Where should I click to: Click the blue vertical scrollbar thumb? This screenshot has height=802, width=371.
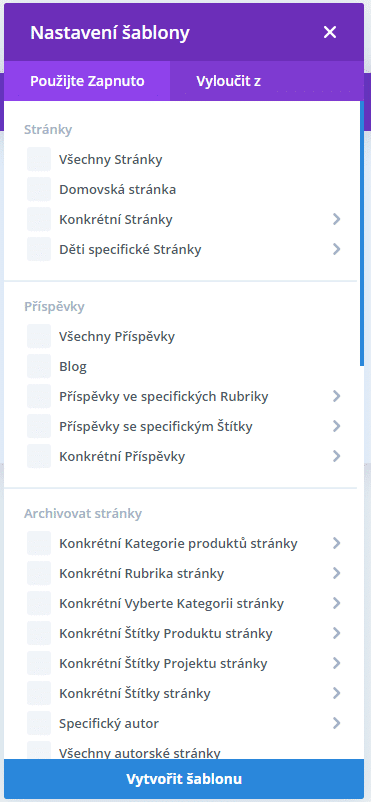[x=362, y=233]
